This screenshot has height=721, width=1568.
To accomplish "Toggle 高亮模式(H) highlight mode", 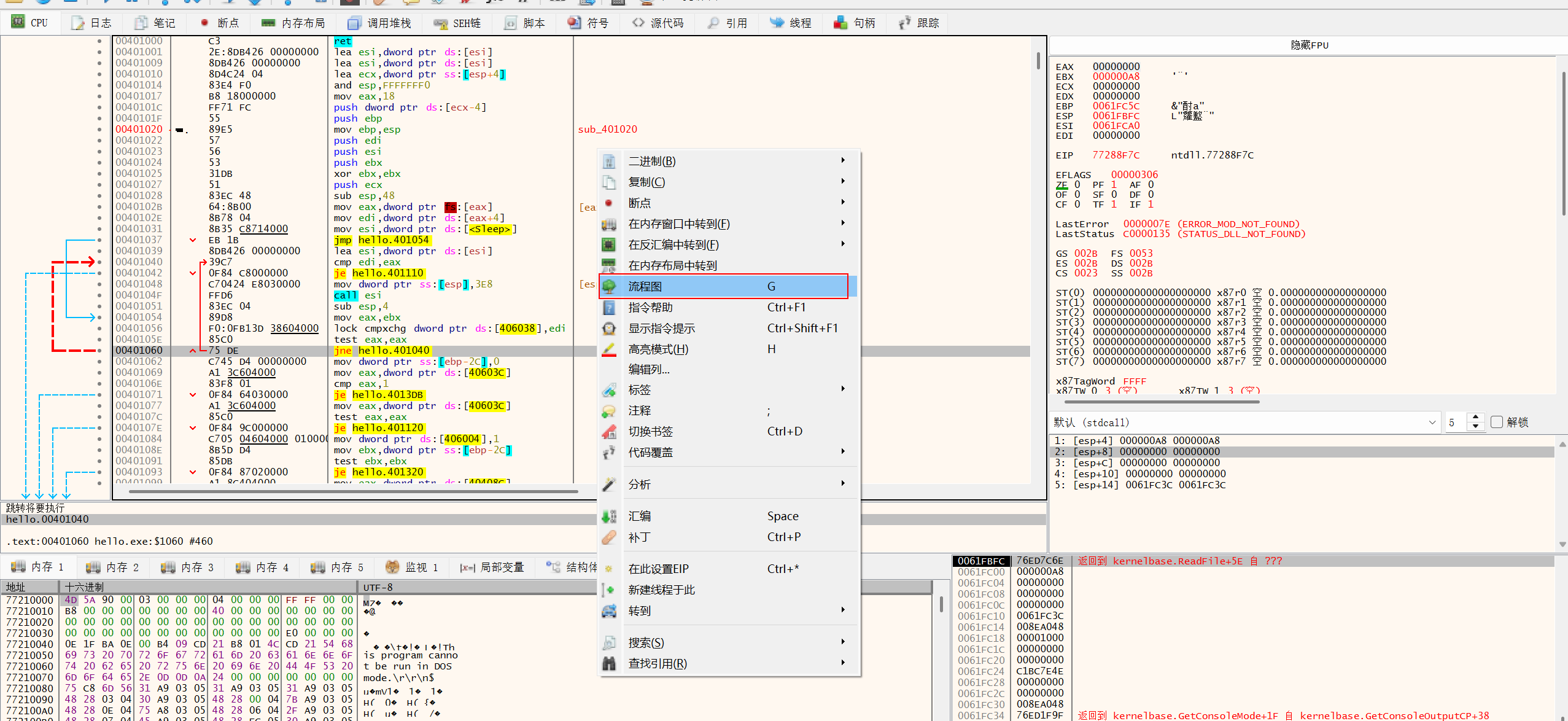I will pos(728,349).
